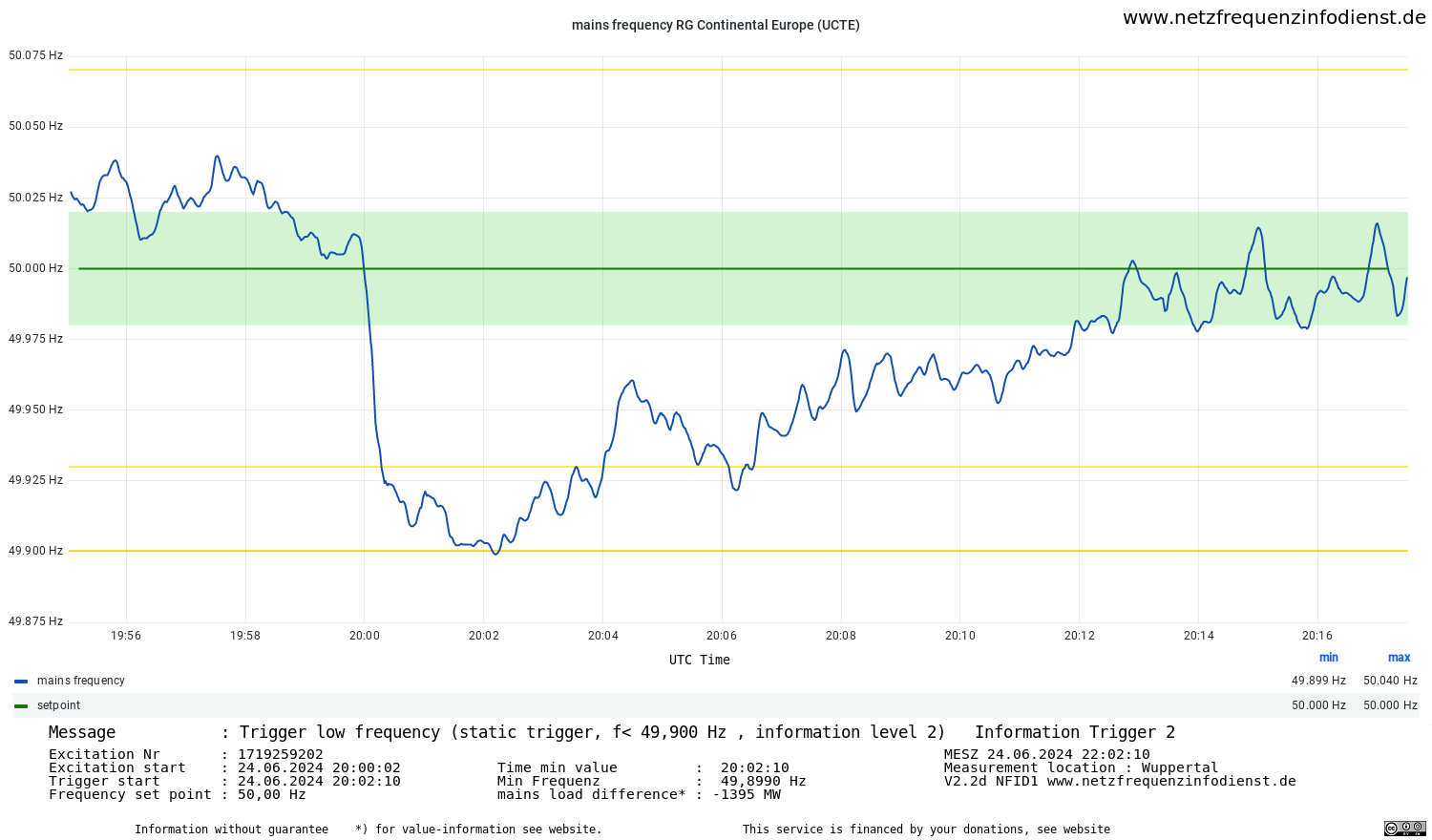Click the 20:02 time axis label
Screen dimensions: 1432x840
point(483,636)
